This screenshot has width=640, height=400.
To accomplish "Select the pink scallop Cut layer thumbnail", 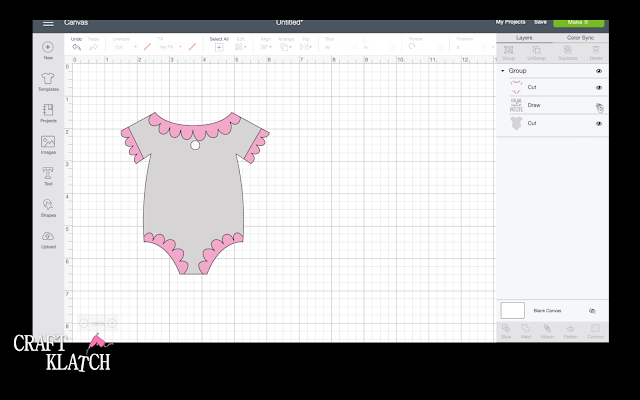I will coord(516,87).
